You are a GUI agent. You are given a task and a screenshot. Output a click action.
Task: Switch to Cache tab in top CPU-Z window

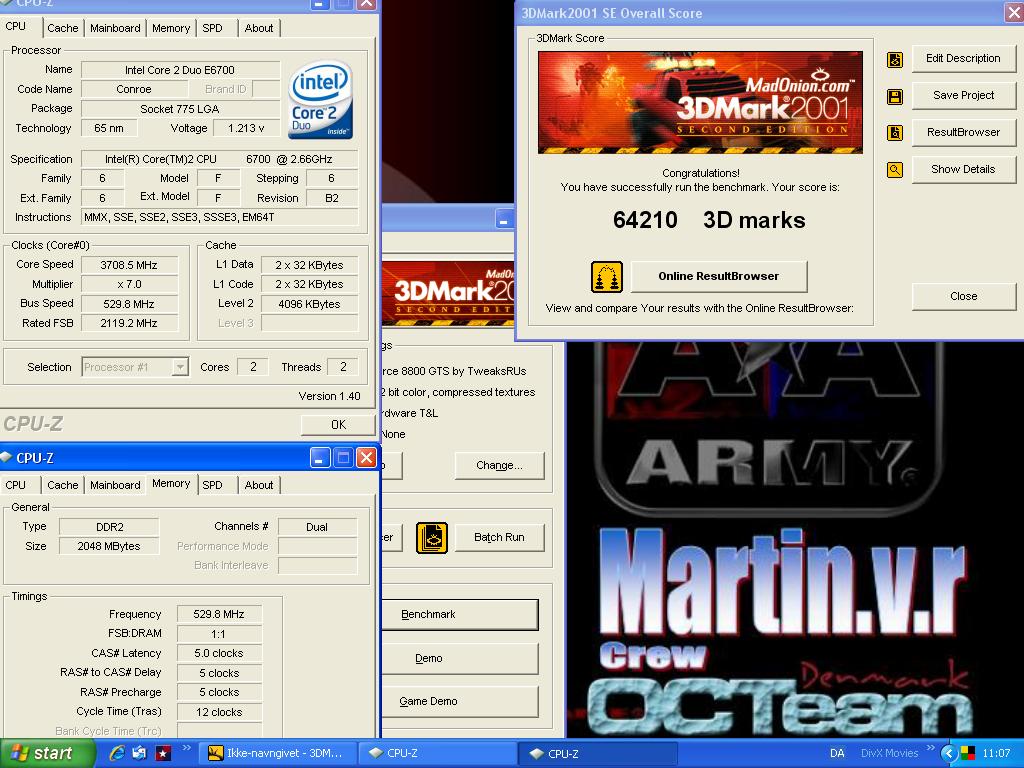63,28
